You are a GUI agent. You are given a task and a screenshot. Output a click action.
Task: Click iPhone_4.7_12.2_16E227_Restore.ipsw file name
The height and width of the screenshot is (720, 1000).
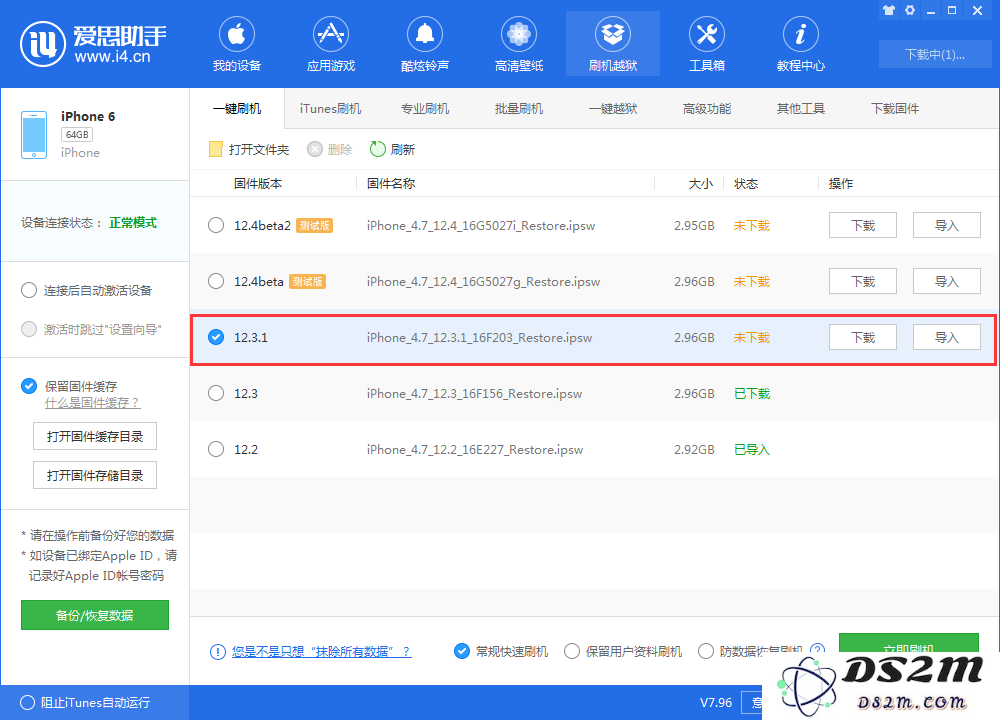(474, 450)
